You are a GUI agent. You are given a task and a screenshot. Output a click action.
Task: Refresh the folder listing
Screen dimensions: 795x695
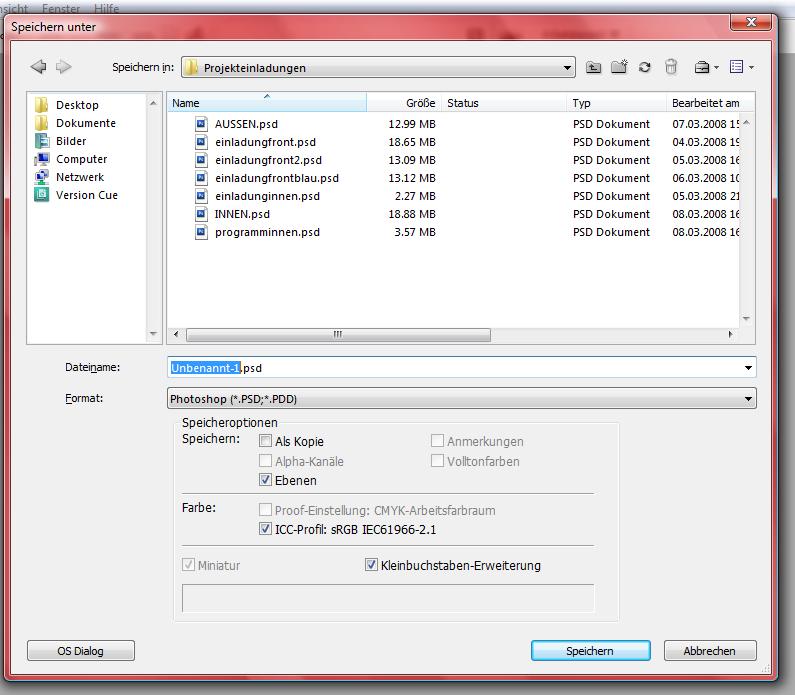(645, 67)
